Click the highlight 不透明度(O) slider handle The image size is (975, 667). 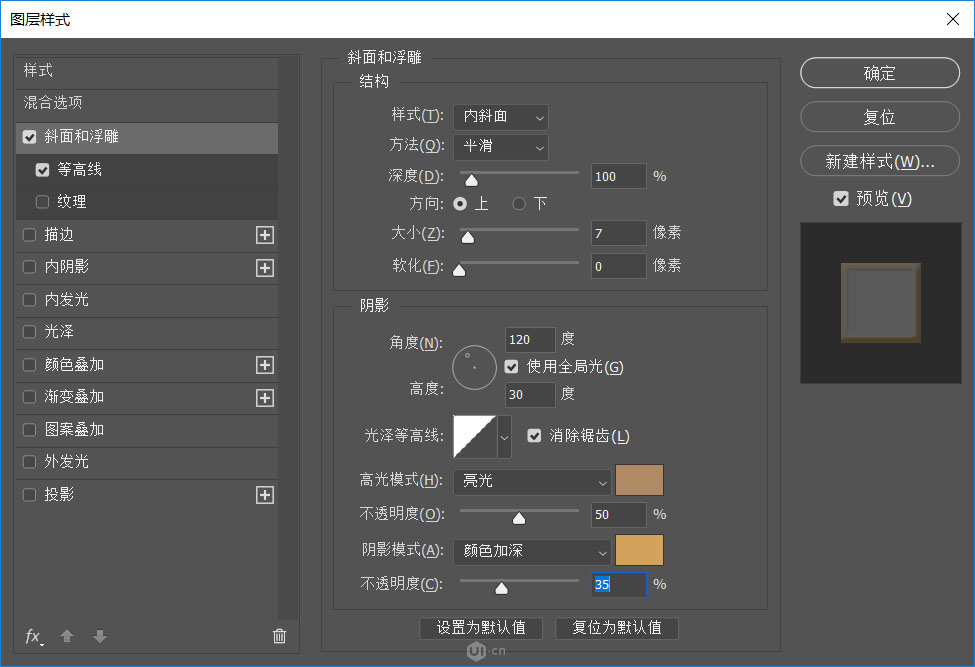coord(519,518)
